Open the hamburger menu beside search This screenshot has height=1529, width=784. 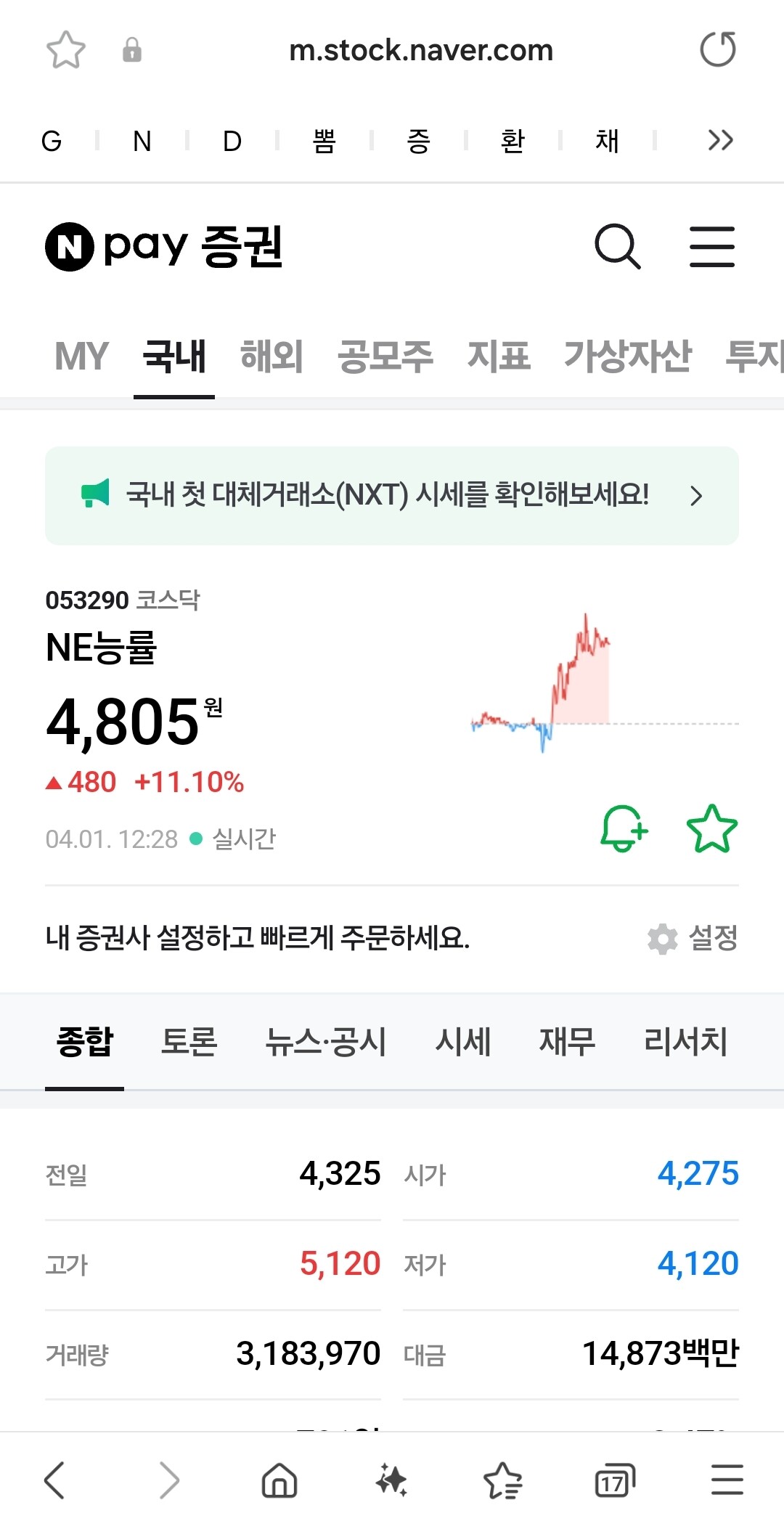(x=711, y=247)
